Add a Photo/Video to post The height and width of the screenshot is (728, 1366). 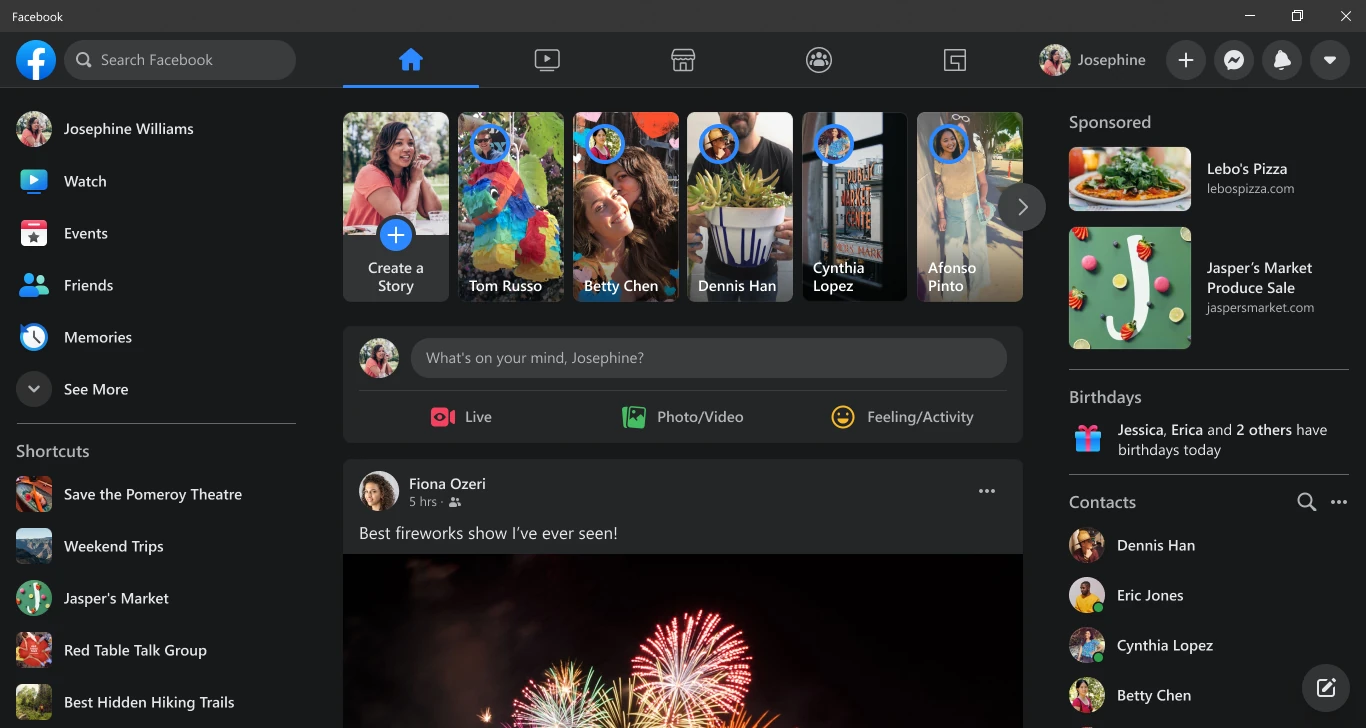pos(683,417)
